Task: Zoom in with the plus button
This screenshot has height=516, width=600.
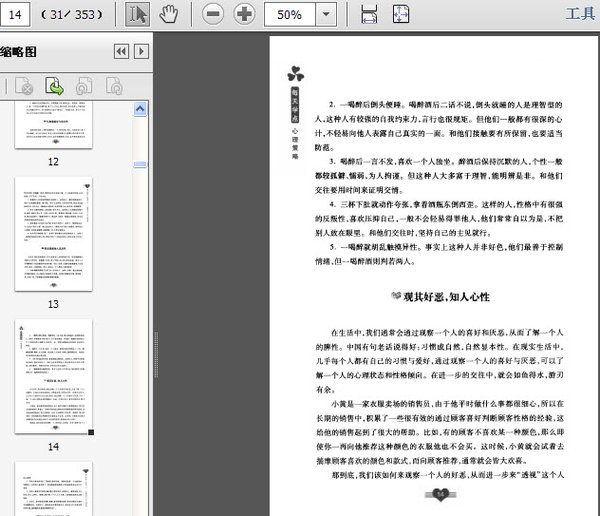Action: [x=244, y=15]
